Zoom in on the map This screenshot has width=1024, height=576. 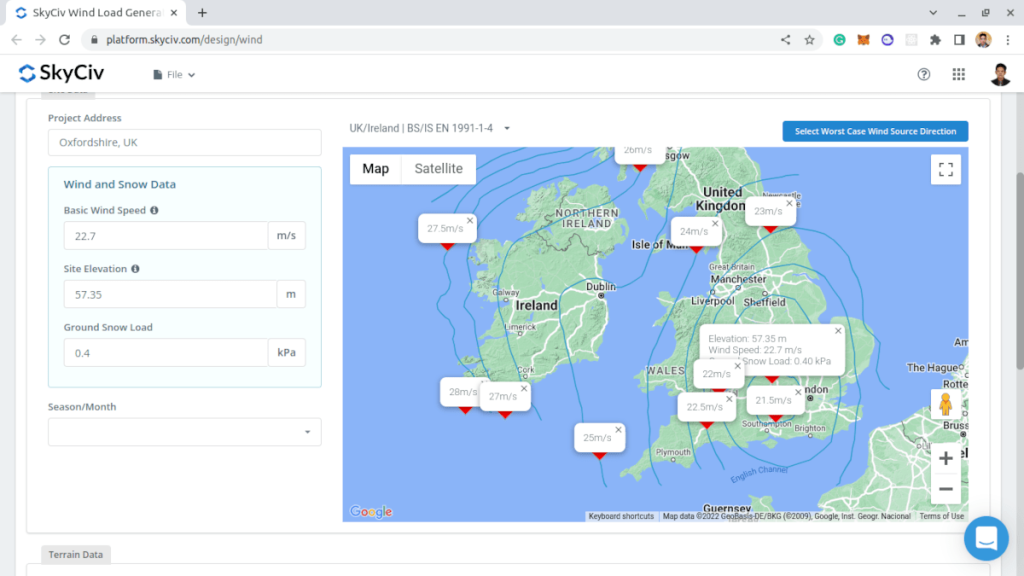pyautogui.click(x=945, y=458)
